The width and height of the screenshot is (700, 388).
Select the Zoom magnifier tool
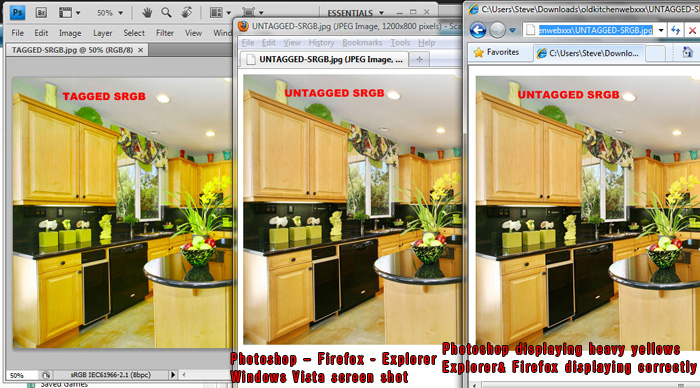click(x=167, y=13)
